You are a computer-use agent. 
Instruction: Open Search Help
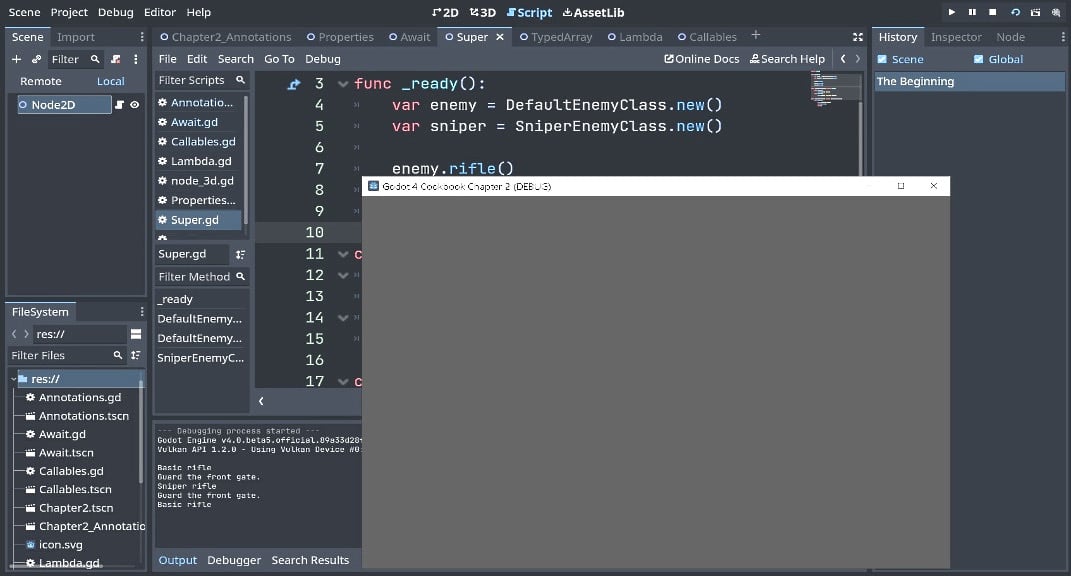[x=787, y=59]
